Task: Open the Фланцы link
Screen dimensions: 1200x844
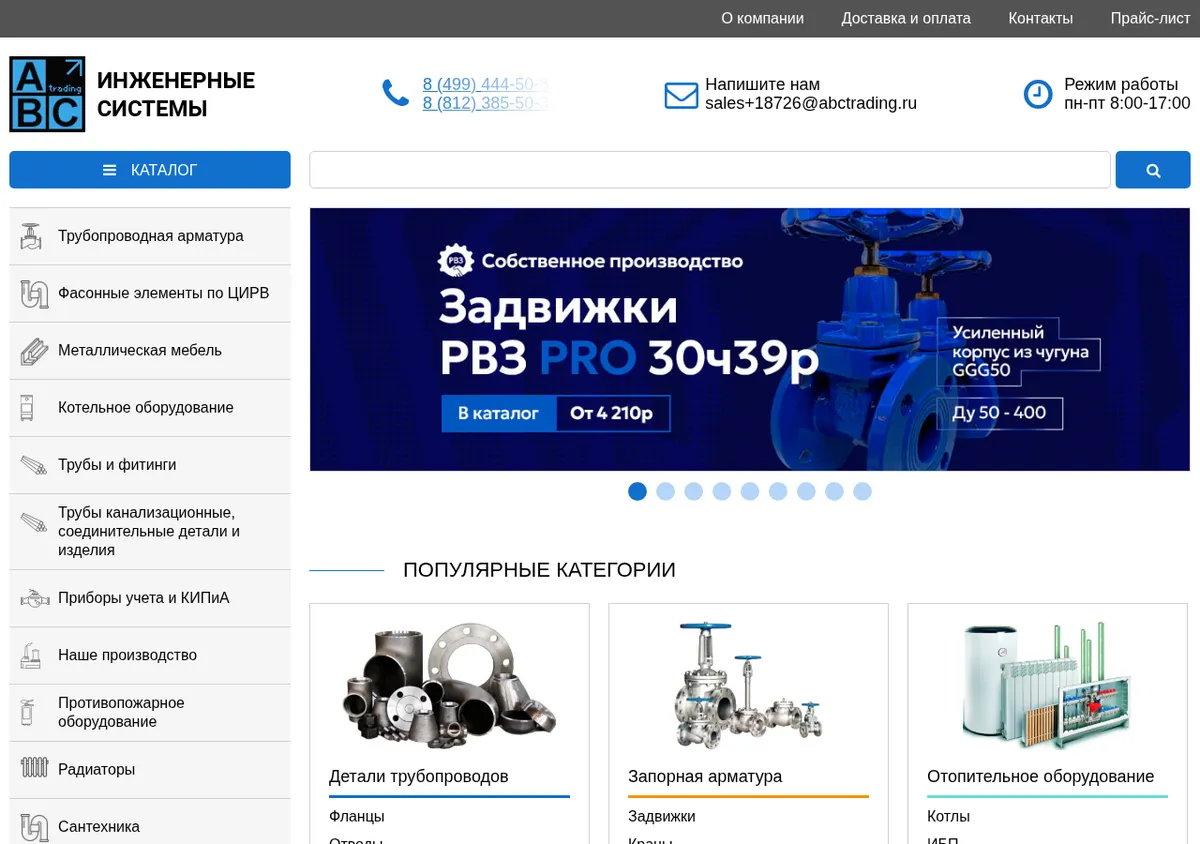Action: click(357, 816)
